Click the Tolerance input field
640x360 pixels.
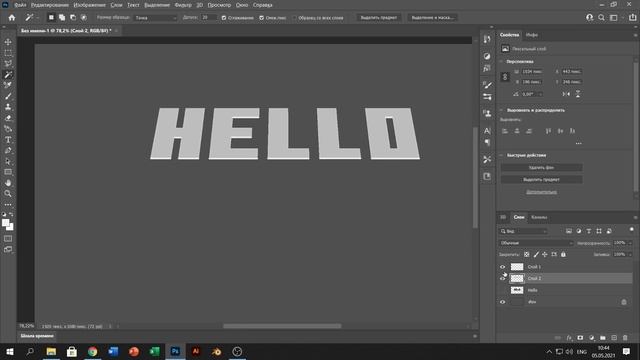(208, 18)
